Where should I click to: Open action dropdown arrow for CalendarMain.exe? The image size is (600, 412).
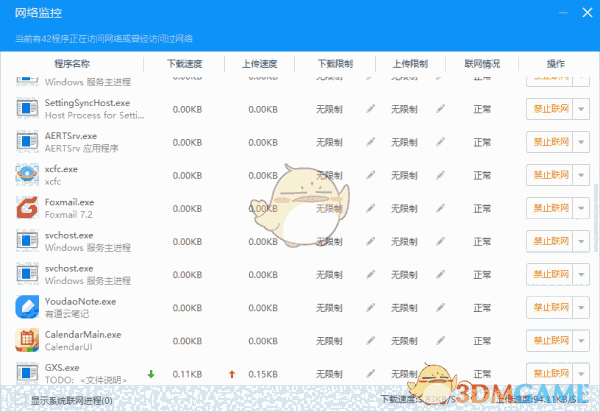click(581, 341)
